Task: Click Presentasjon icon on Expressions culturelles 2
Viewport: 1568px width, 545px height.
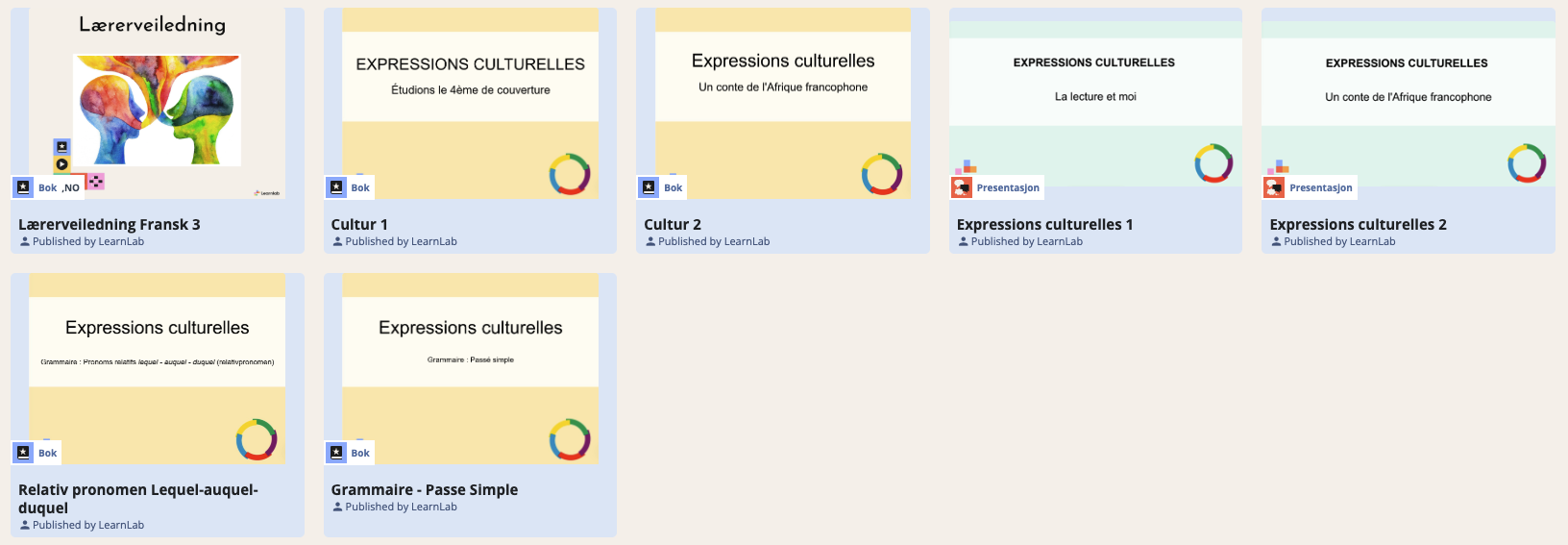Action: pyautogui.click(x=1275, y=187)
